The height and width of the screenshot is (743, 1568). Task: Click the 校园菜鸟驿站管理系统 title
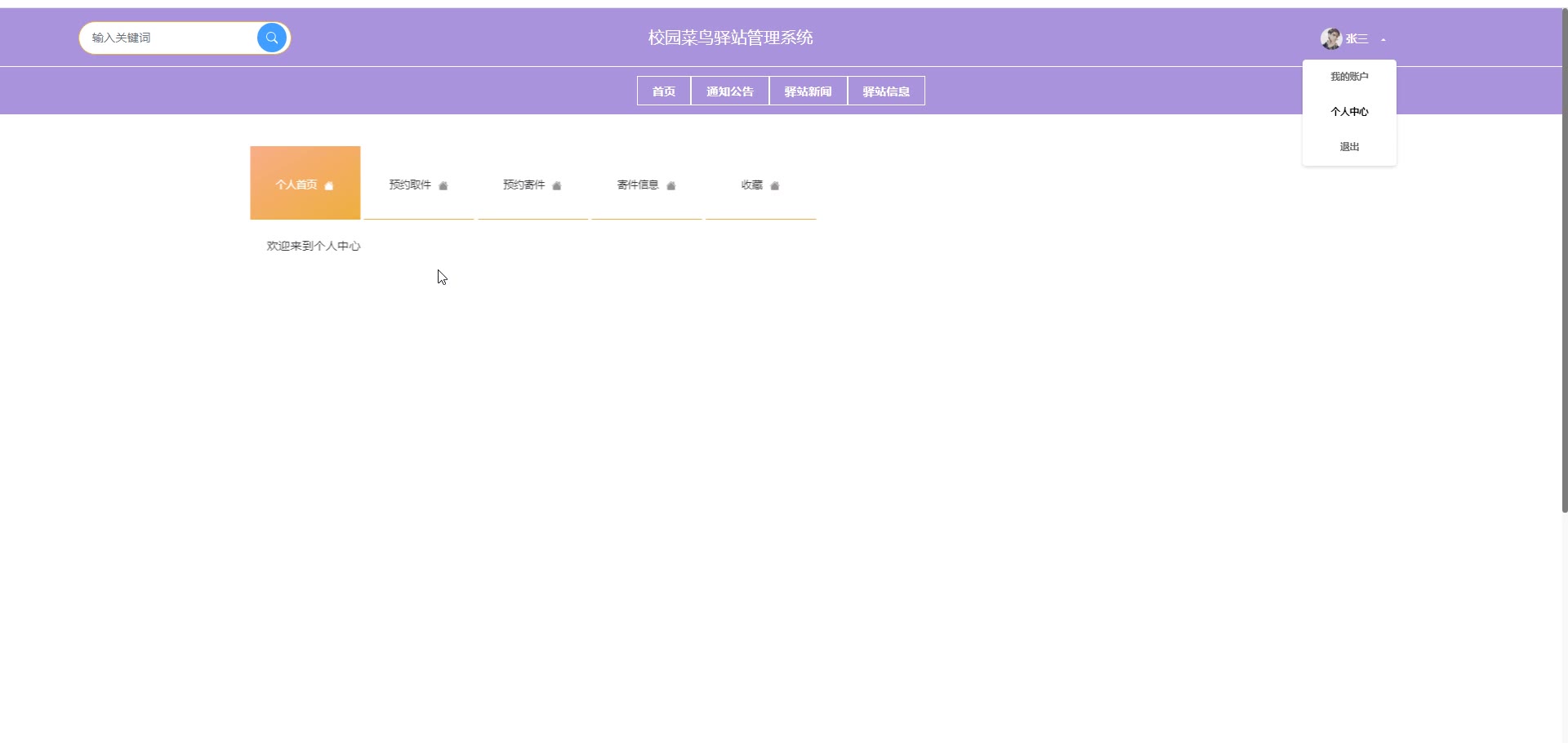click(731, 38)
